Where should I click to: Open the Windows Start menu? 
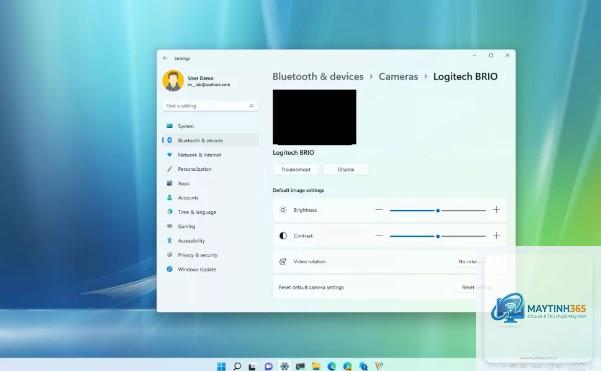[x=221, y=366]
